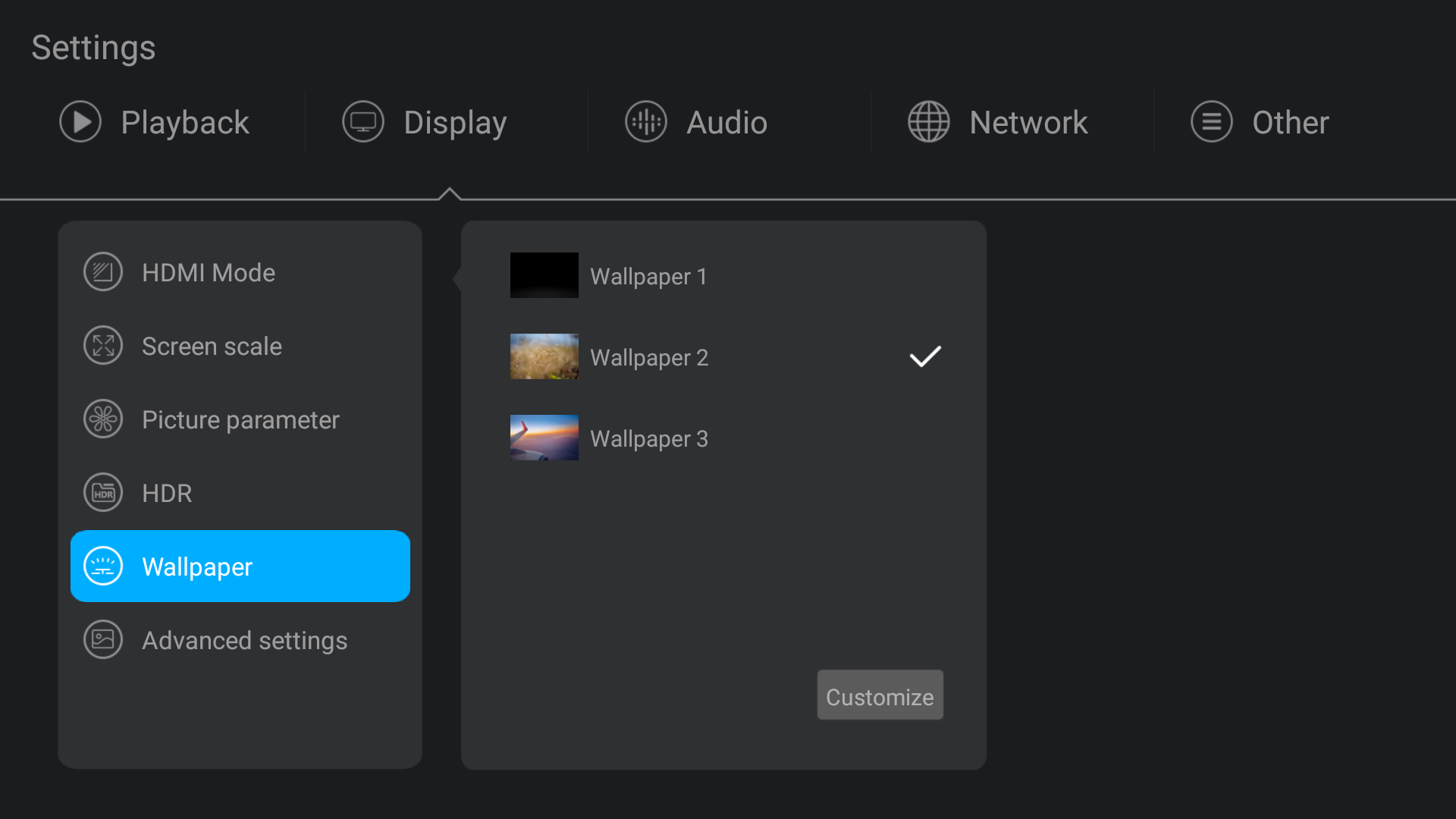1456x819 pixels.
Task: Select Wallpaper 1 option
Action: pyautogui.click(x=649, y=275)
